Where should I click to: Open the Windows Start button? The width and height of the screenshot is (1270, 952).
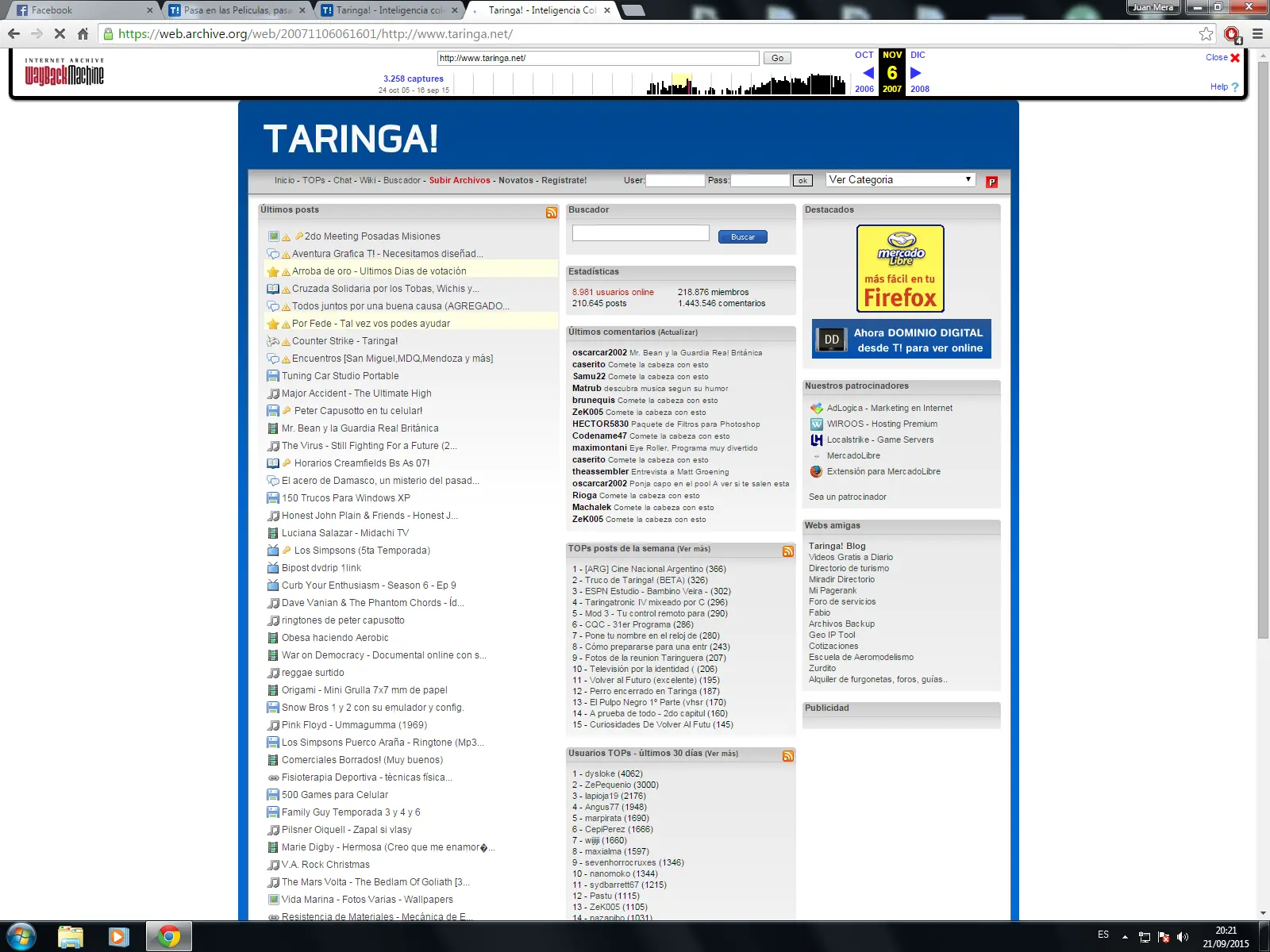tap(21, 937)
